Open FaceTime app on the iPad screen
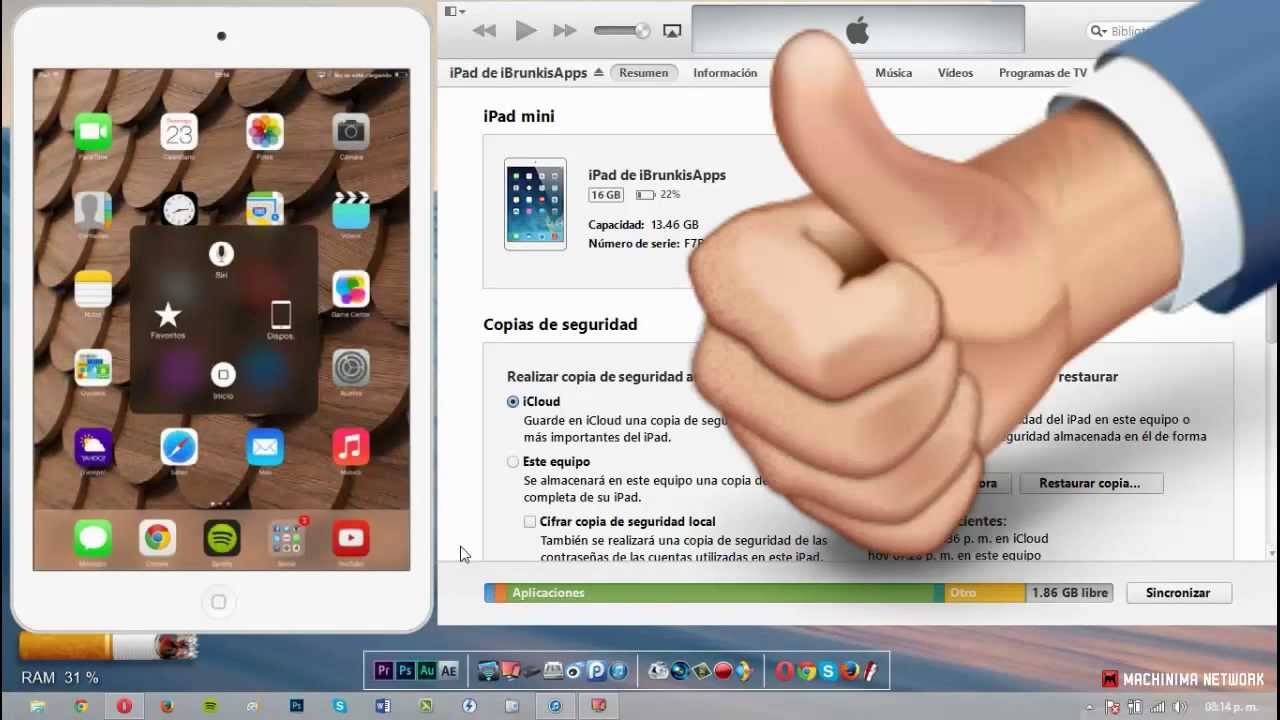The width and height of the screenshot is (1280, 720). point(93,132)
